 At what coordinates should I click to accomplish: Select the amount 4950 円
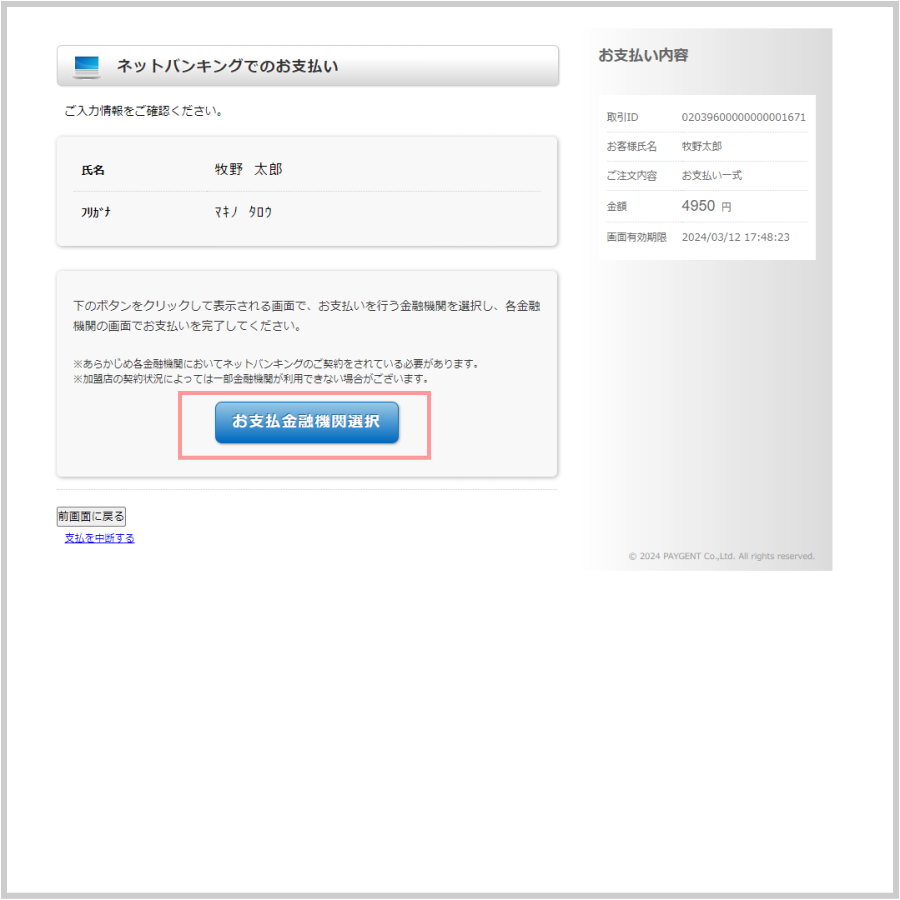706,206
